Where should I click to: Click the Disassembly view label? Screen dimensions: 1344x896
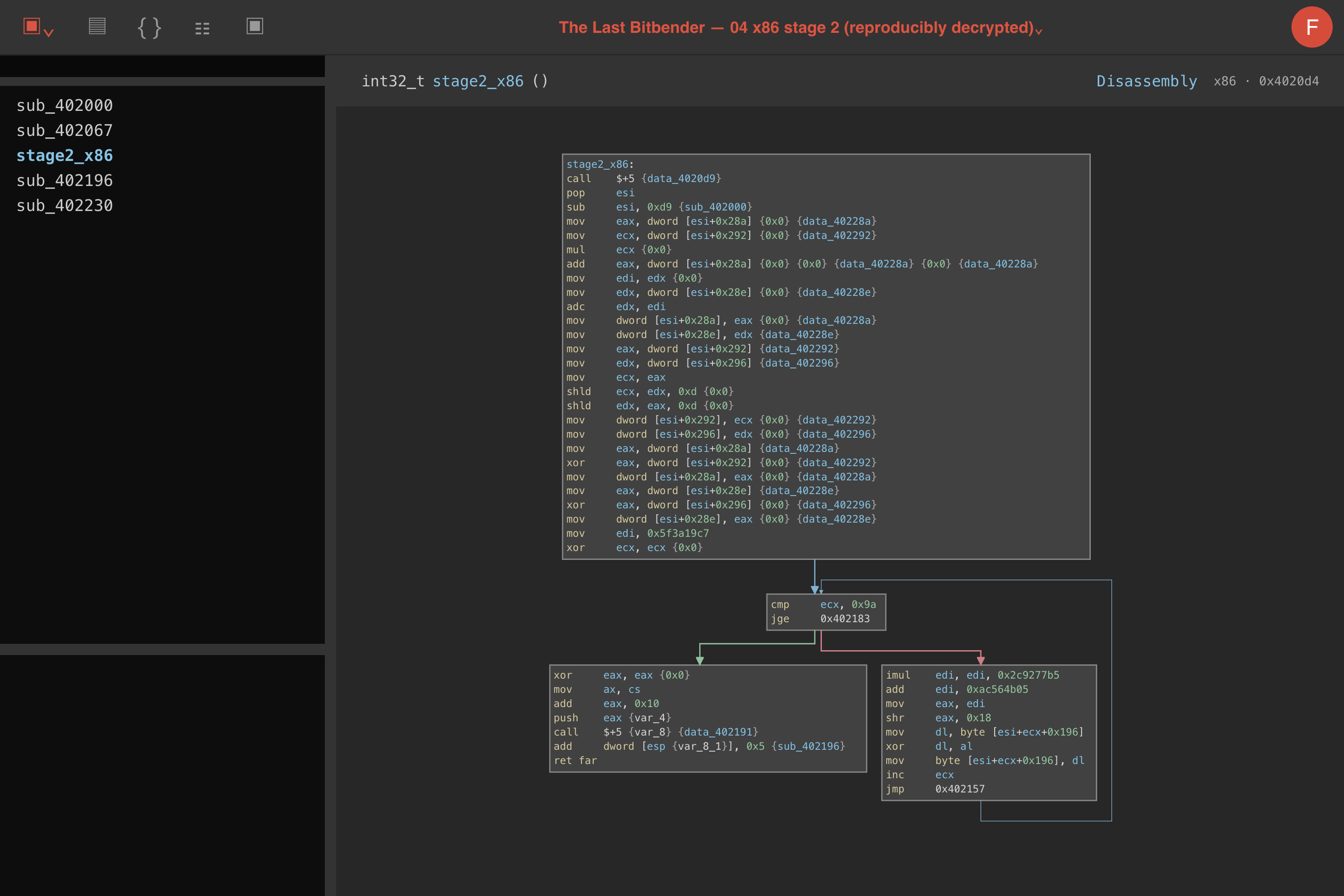click(x=1146, y=81)
